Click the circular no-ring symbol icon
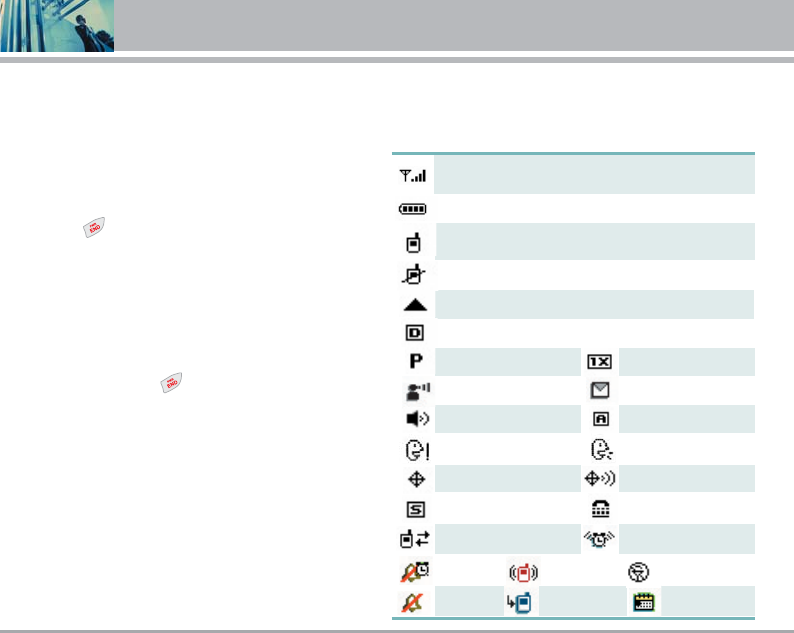Screen dimensions: 794x633 639,572
